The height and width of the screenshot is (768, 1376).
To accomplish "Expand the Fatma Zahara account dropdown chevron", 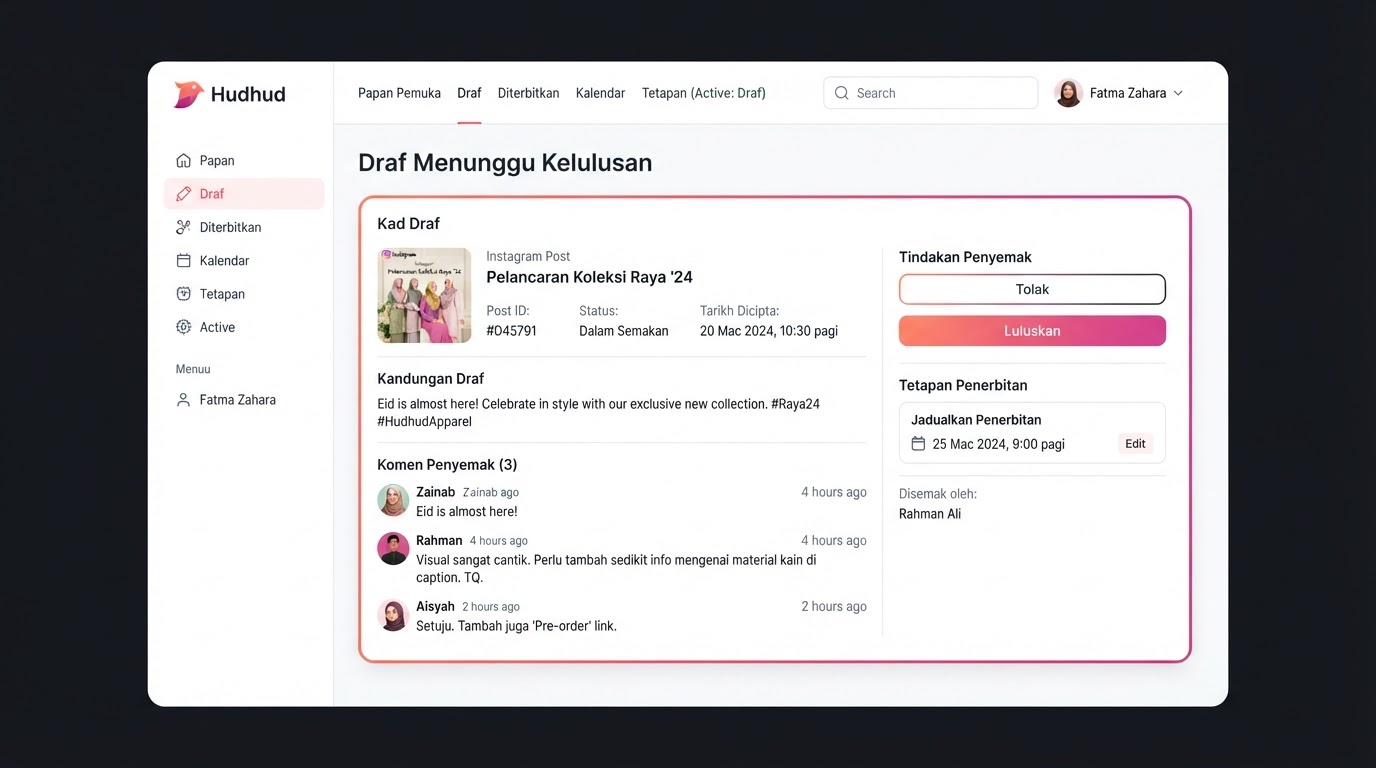I will pyautogui.click(x=1178, y=93).
